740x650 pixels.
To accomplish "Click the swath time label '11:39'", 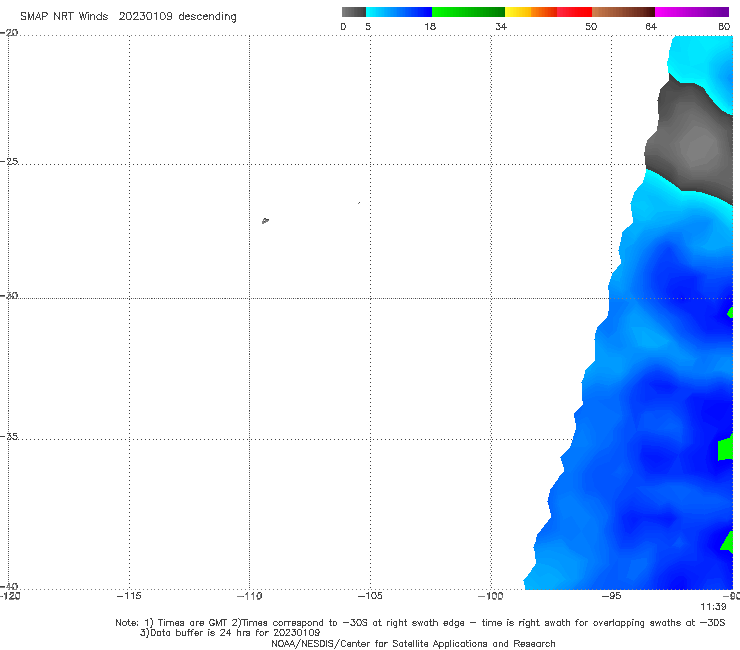I will [x=713, y=607].
